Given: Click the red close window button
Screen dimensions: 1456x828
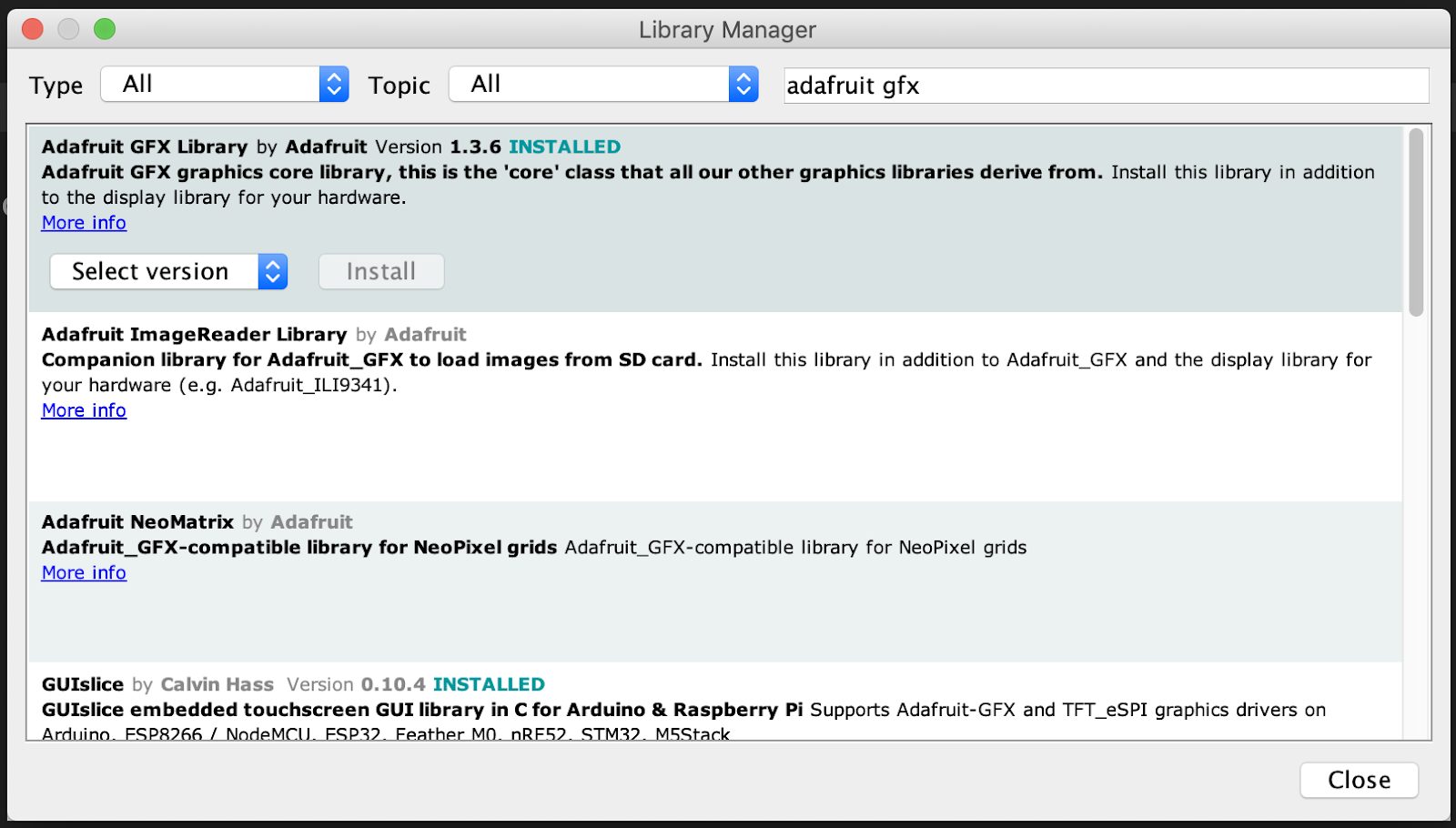Looking at the screenshot, I should pos(33,29).
